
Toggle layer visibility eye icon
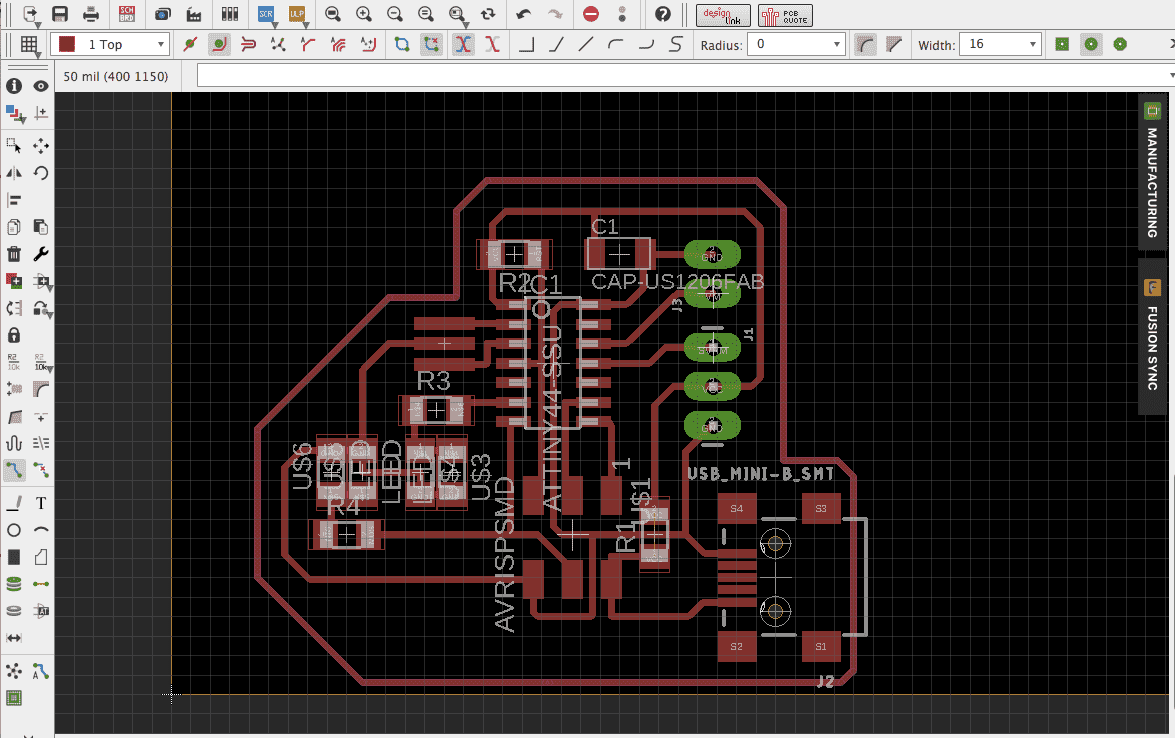click(41, 86)
